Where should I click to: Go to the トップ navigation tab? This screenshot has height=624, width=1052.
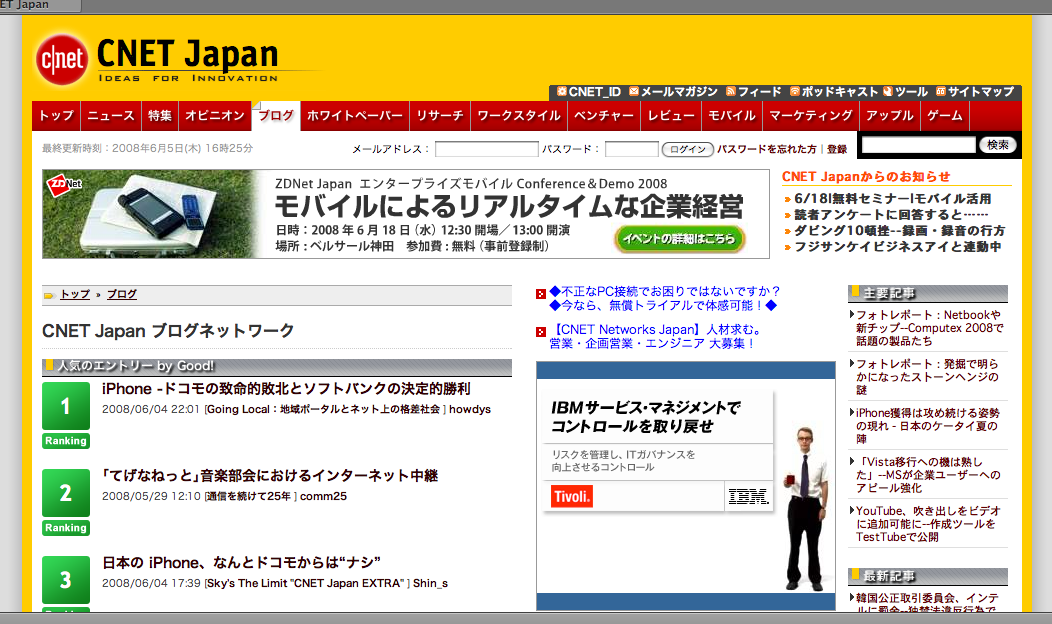56,115
